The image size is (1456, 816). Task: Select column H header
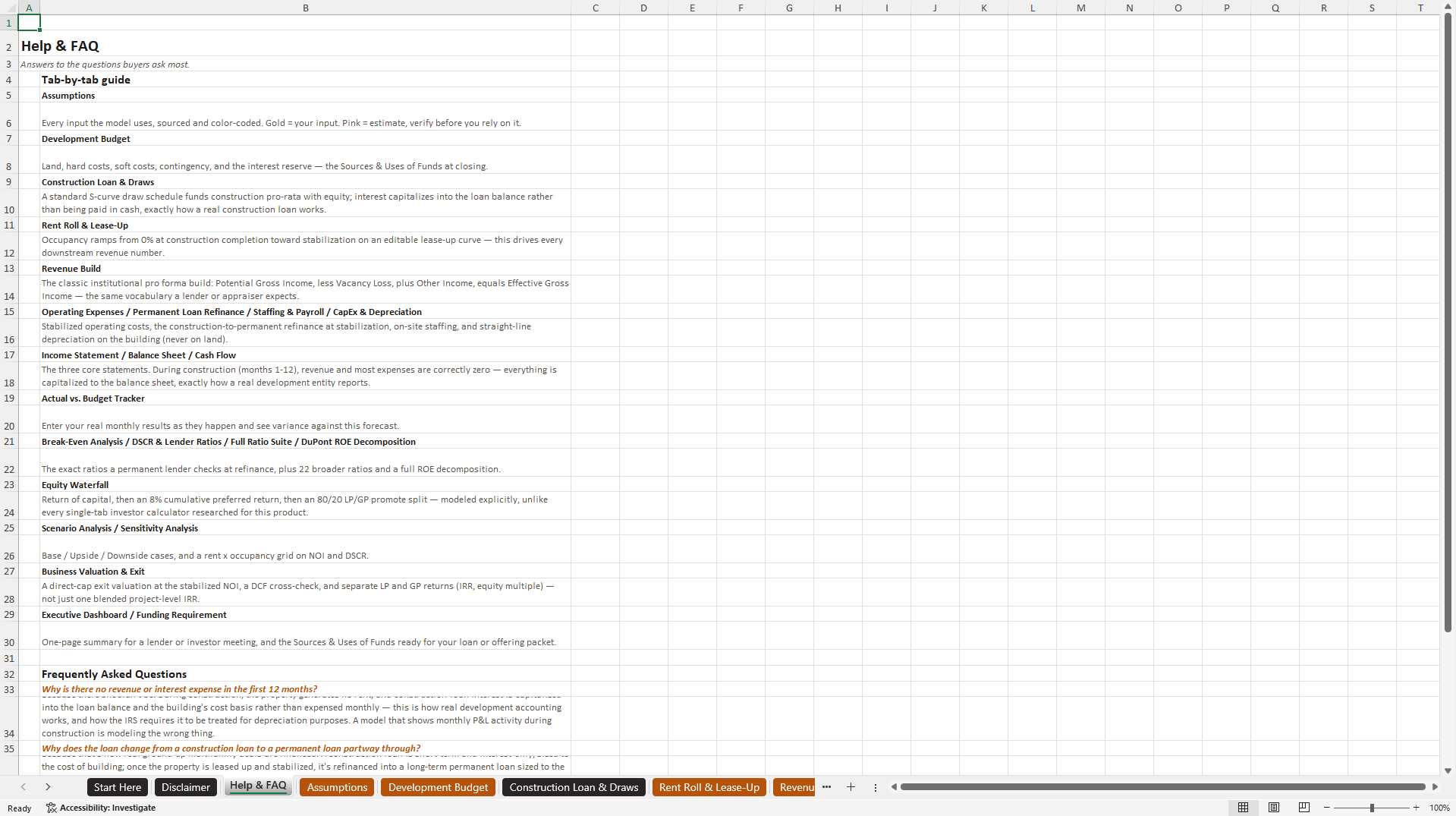click(838, 8)
